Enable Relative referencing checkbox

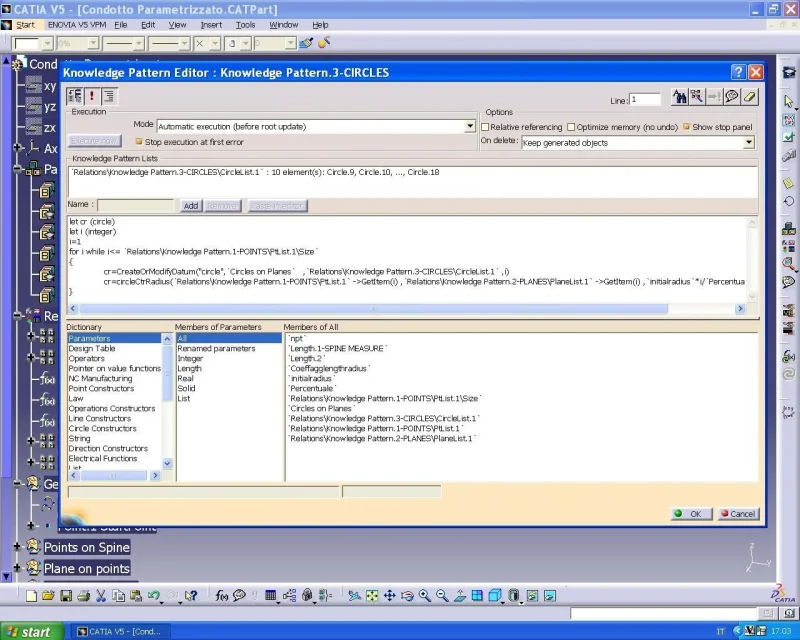485,127
